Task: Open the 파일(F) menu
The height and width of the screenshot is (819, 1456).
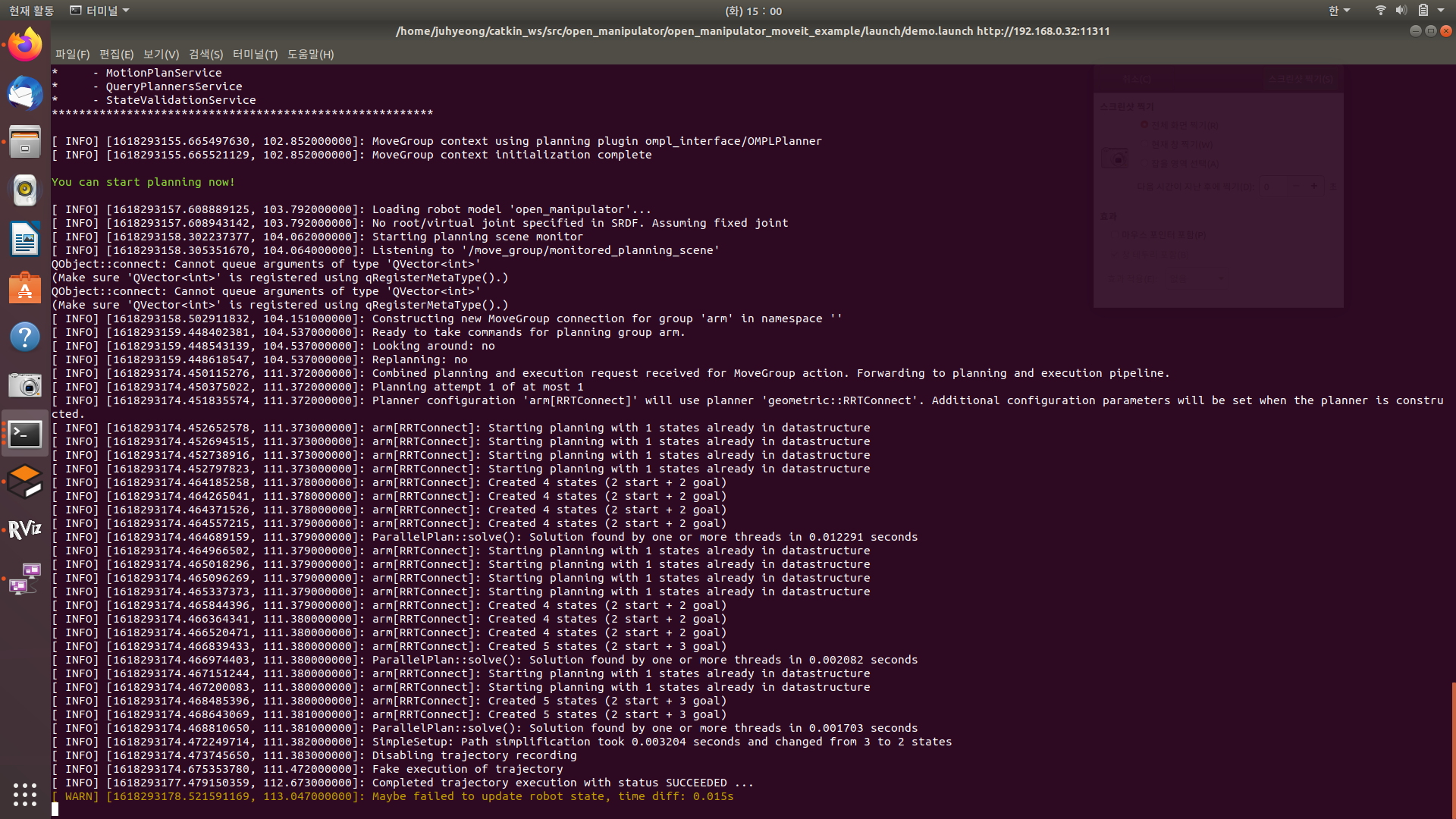Action: tap(72, 55)
